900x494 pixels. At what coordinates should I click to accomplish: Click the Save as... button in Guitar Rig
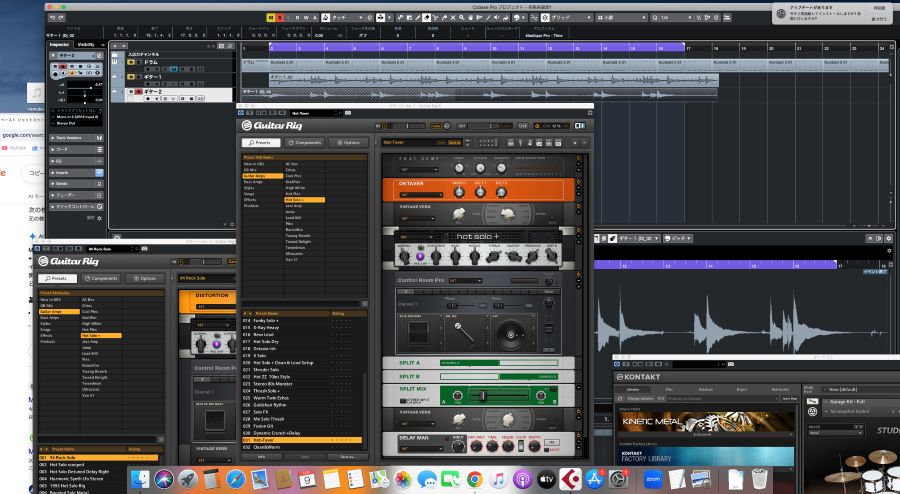tap(347, 455)
